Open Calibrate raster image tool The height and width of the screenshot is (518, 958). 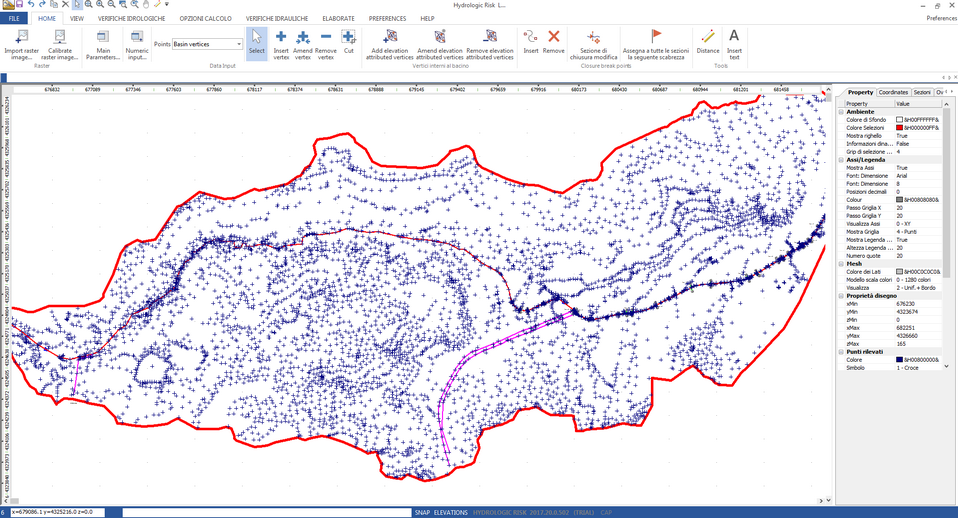[59, 45]
